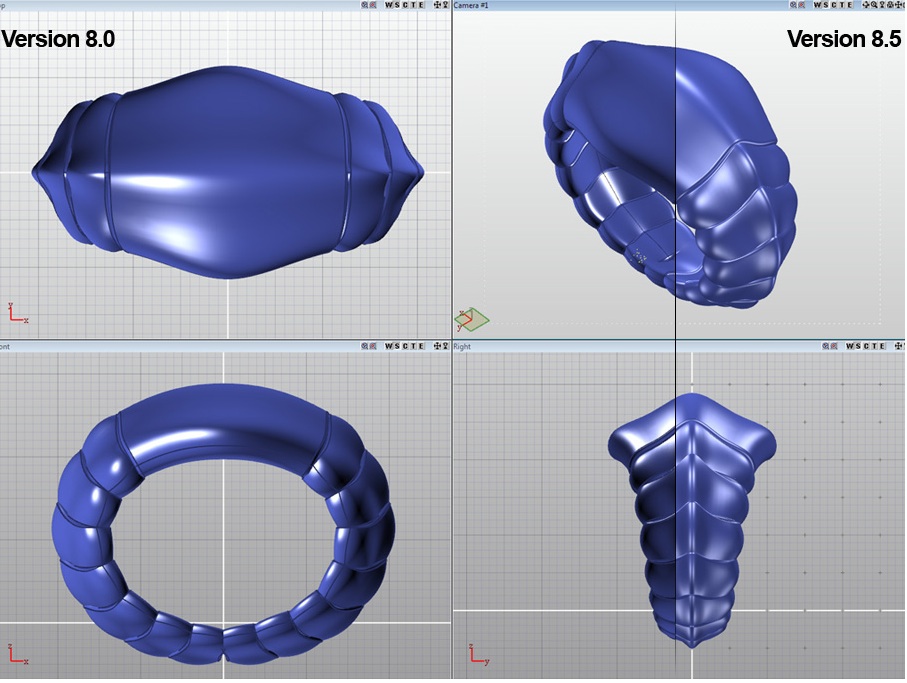Toggle S display mode in the Right viewport
The height and width of the screenshot is (683, 907).
[858, 346]
